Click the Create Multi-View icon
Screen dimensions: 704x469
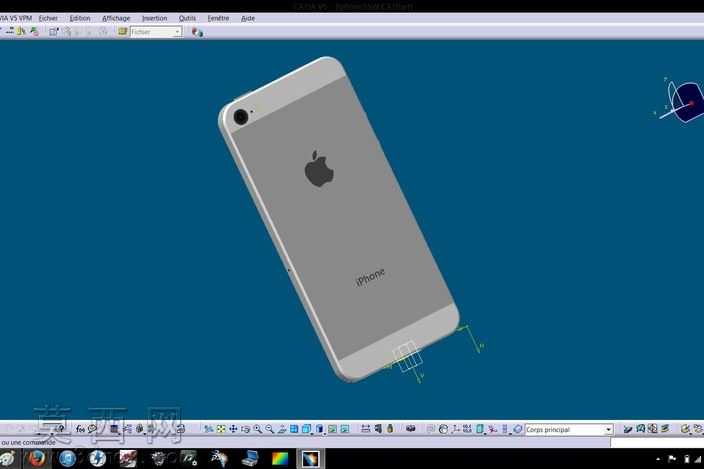(294, 429)
